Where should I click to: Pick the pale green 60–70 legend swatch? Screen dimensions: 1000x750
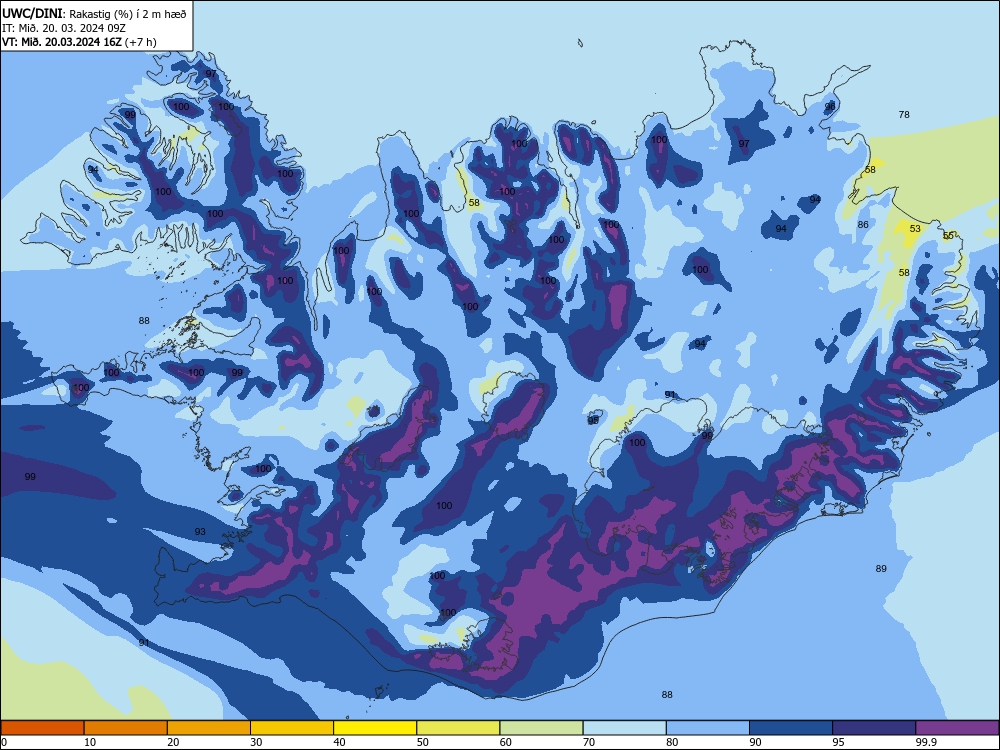tap(541, 728)
